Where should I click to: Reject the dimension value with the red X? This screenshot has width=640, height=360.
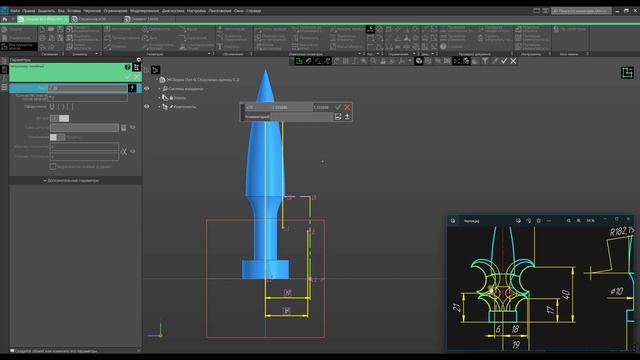(x=347, y=107)
